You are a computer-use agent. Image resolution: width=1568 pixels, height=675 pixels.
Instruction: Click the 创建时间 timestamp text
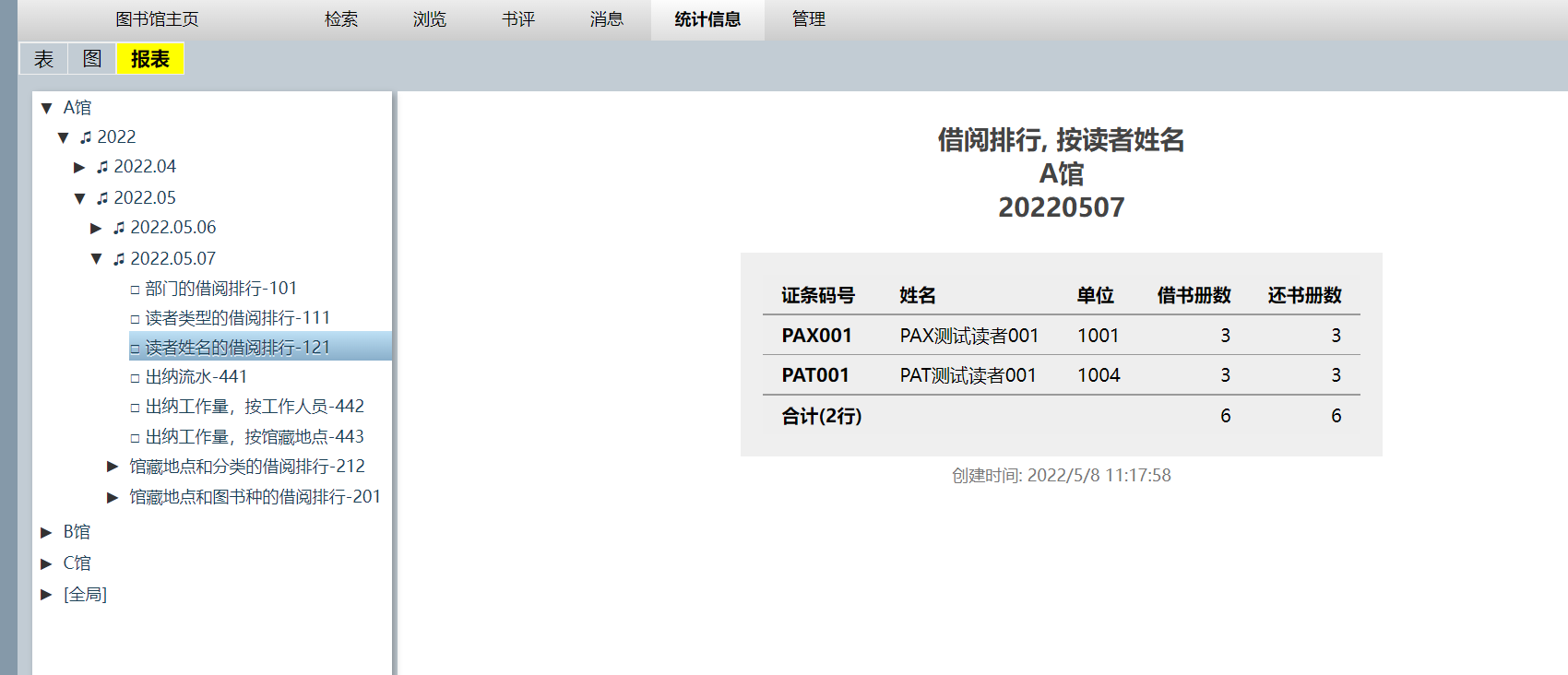point(1062,476)
